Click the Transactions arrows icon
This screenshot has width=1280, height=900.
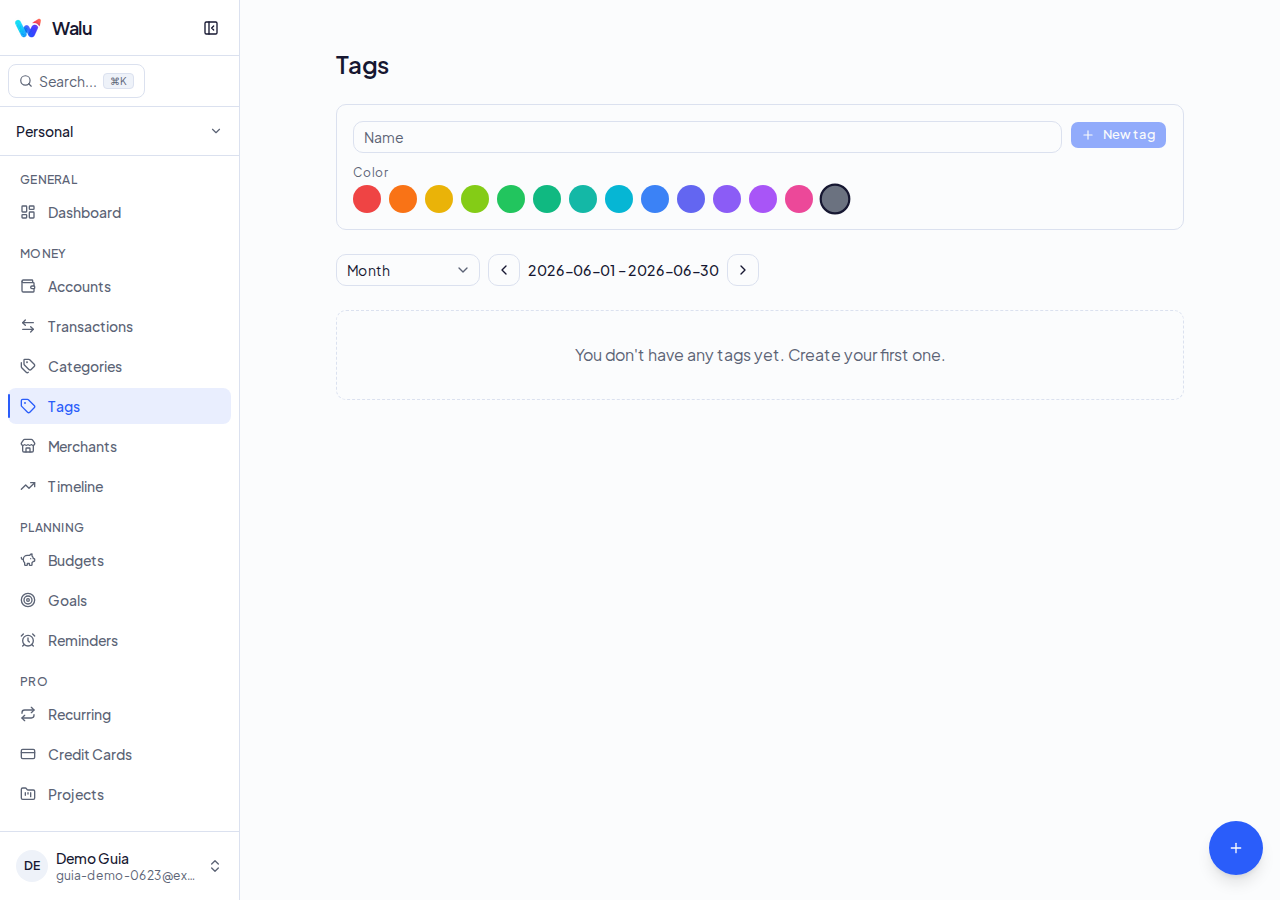point(28,326)
